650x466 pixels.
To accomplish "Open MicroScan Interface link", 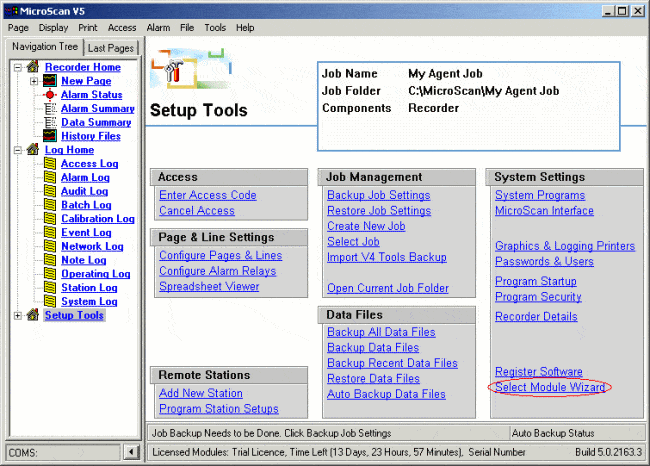I will pos(544,211).
